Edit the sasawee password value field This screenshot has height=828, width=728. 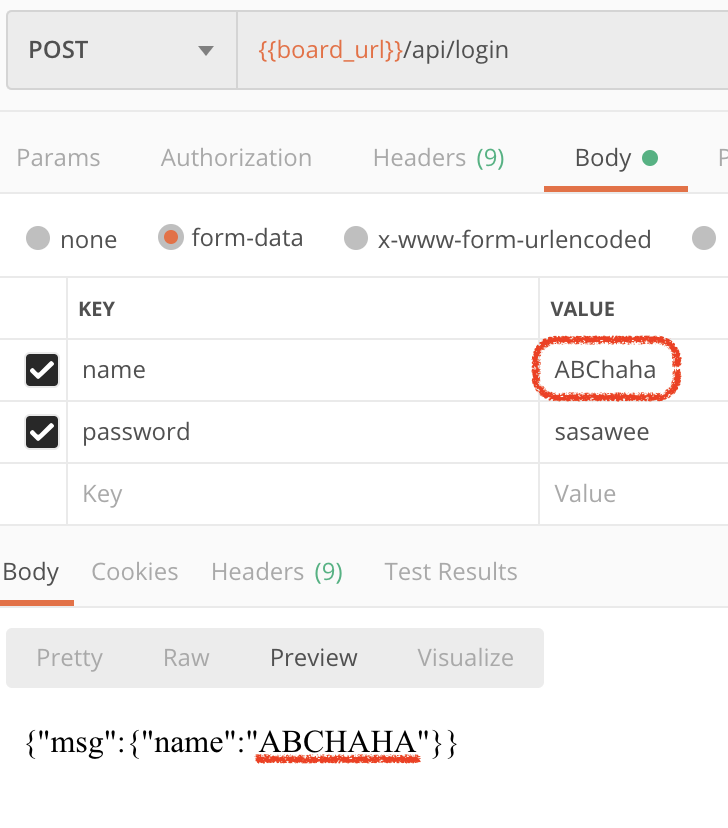634,432
